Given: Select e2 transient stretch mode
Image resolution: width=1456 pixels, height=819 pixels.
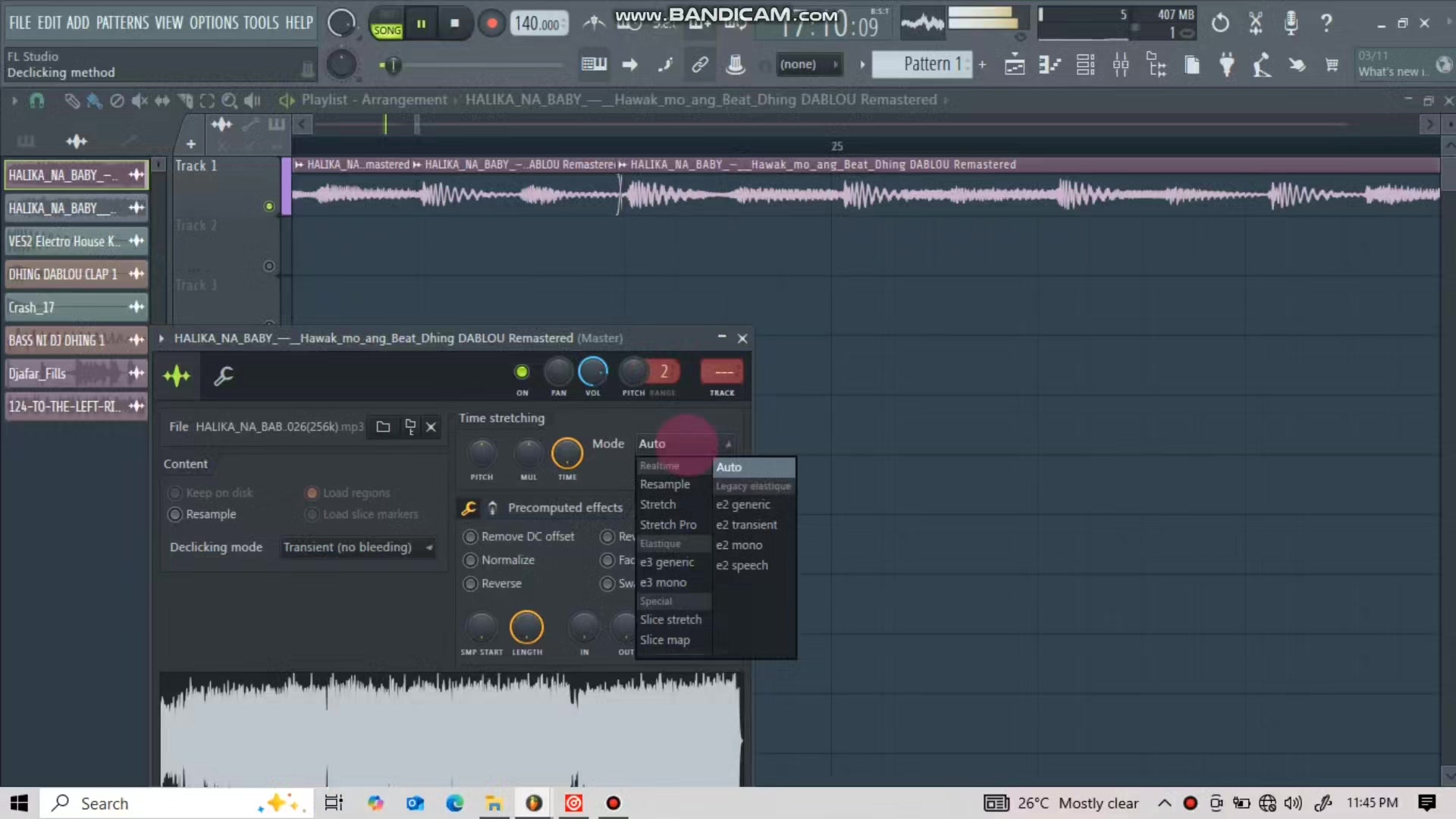Looking at the screenshot, I should click(747, 525).
